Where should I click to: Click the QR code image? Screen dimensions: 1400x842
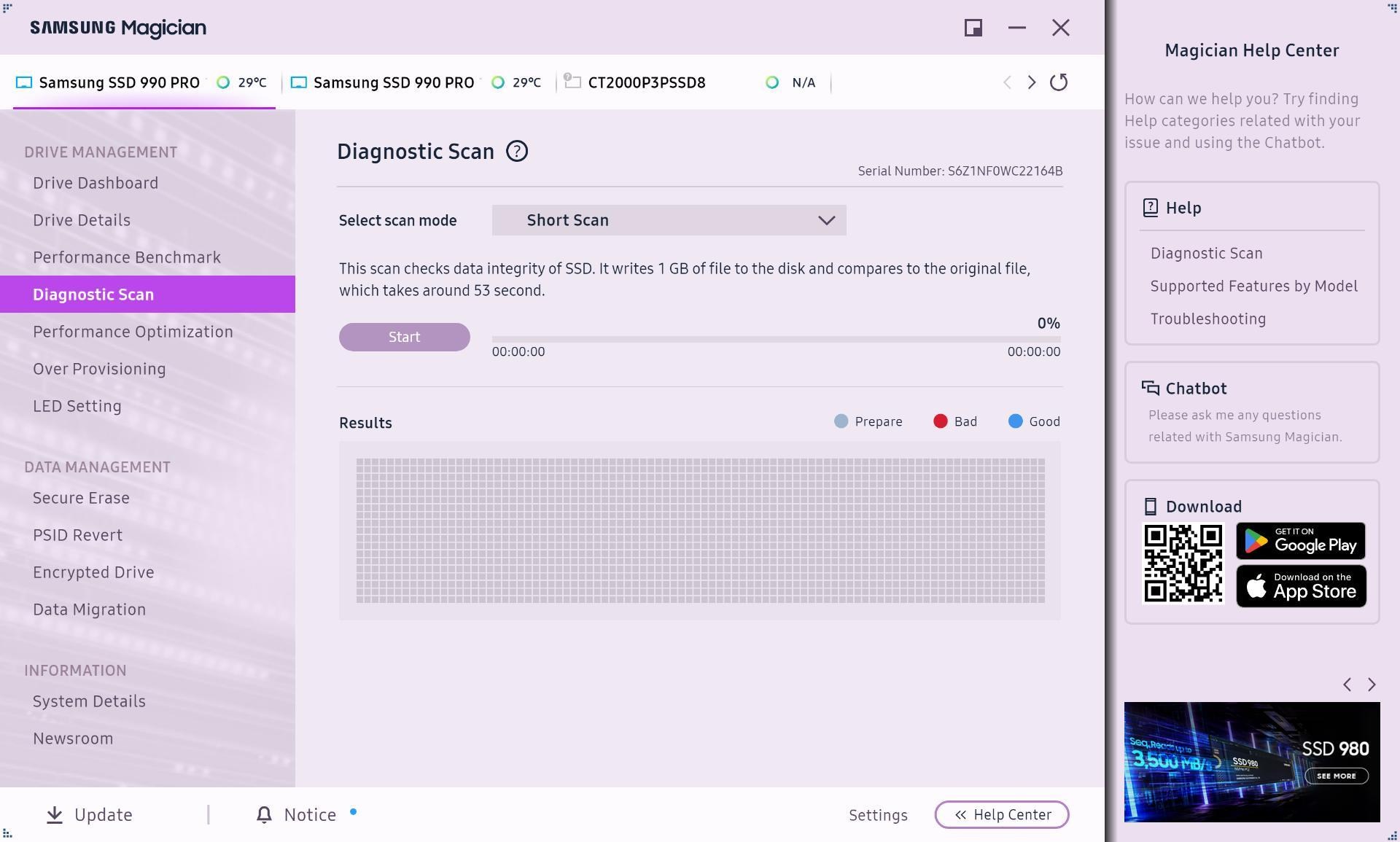[1183, 564]
